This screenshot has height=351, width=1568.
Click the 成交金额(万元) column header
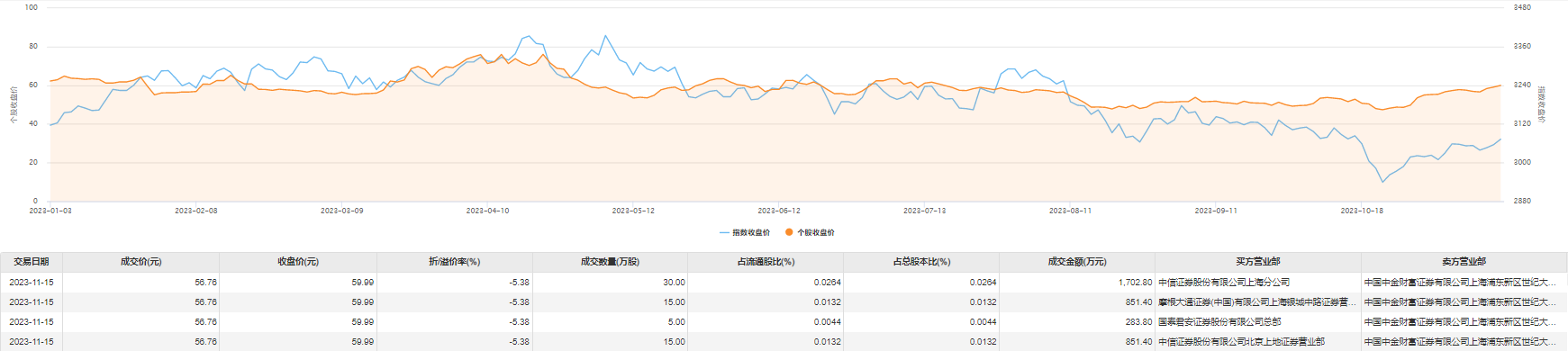1077,262
